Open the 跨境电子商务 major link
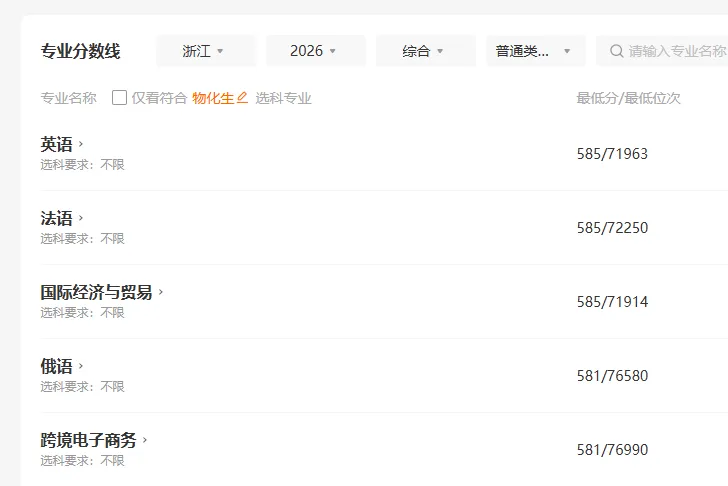 point(88,440)
